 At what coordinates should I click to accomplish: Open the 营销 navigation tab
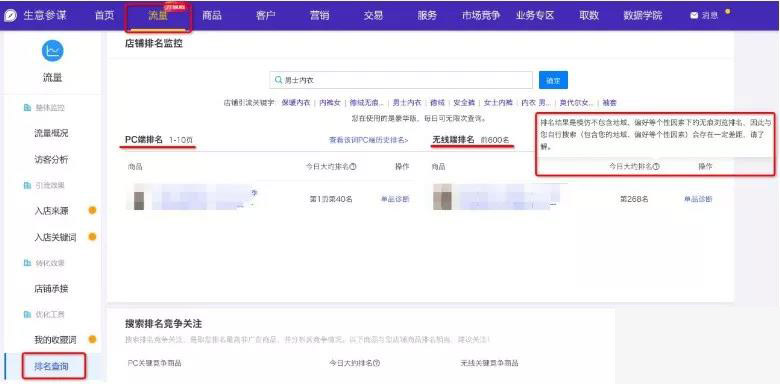tap(319, 15)
